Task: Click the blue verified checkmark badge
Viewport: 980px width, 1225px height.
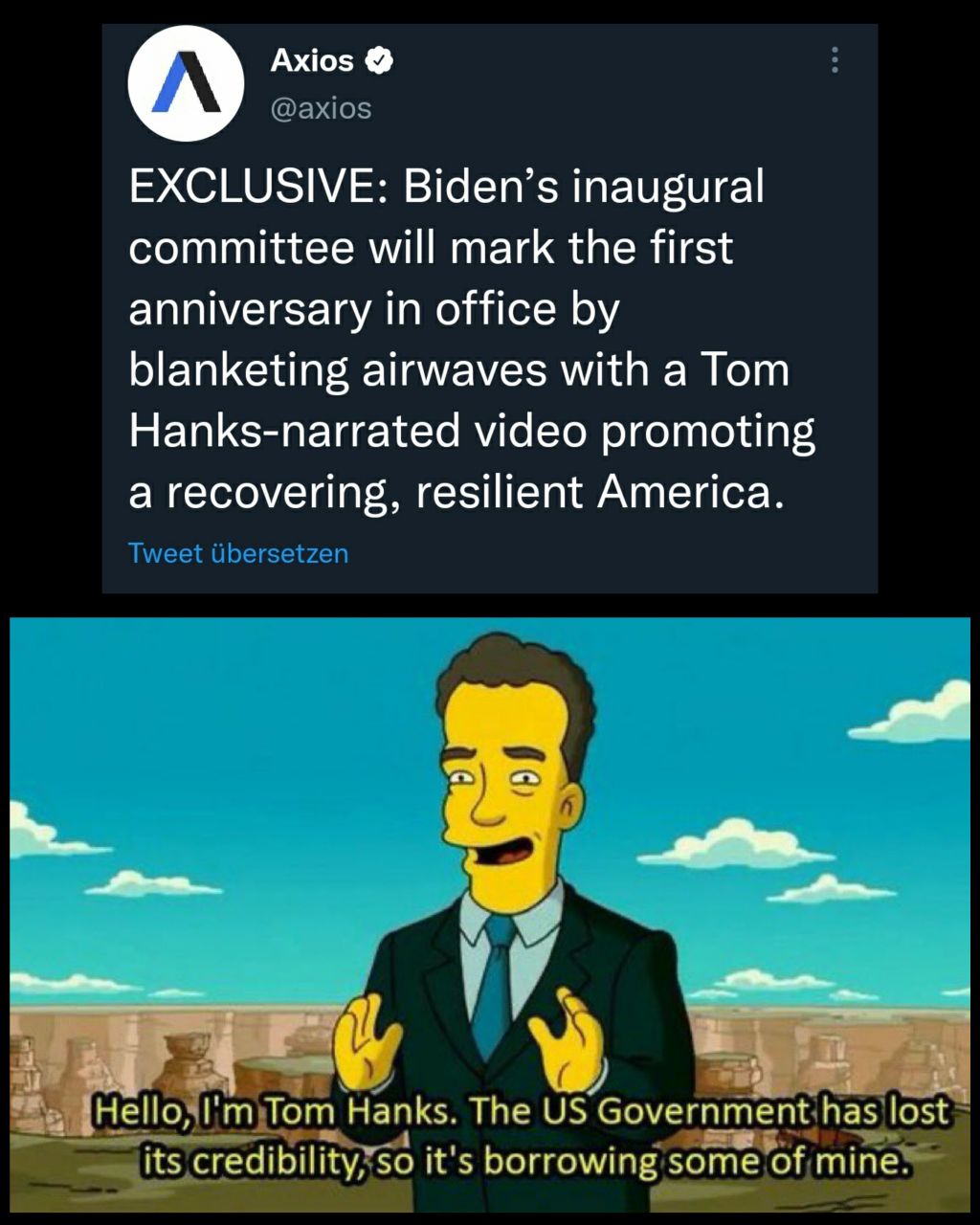Action: coord(381,60)
